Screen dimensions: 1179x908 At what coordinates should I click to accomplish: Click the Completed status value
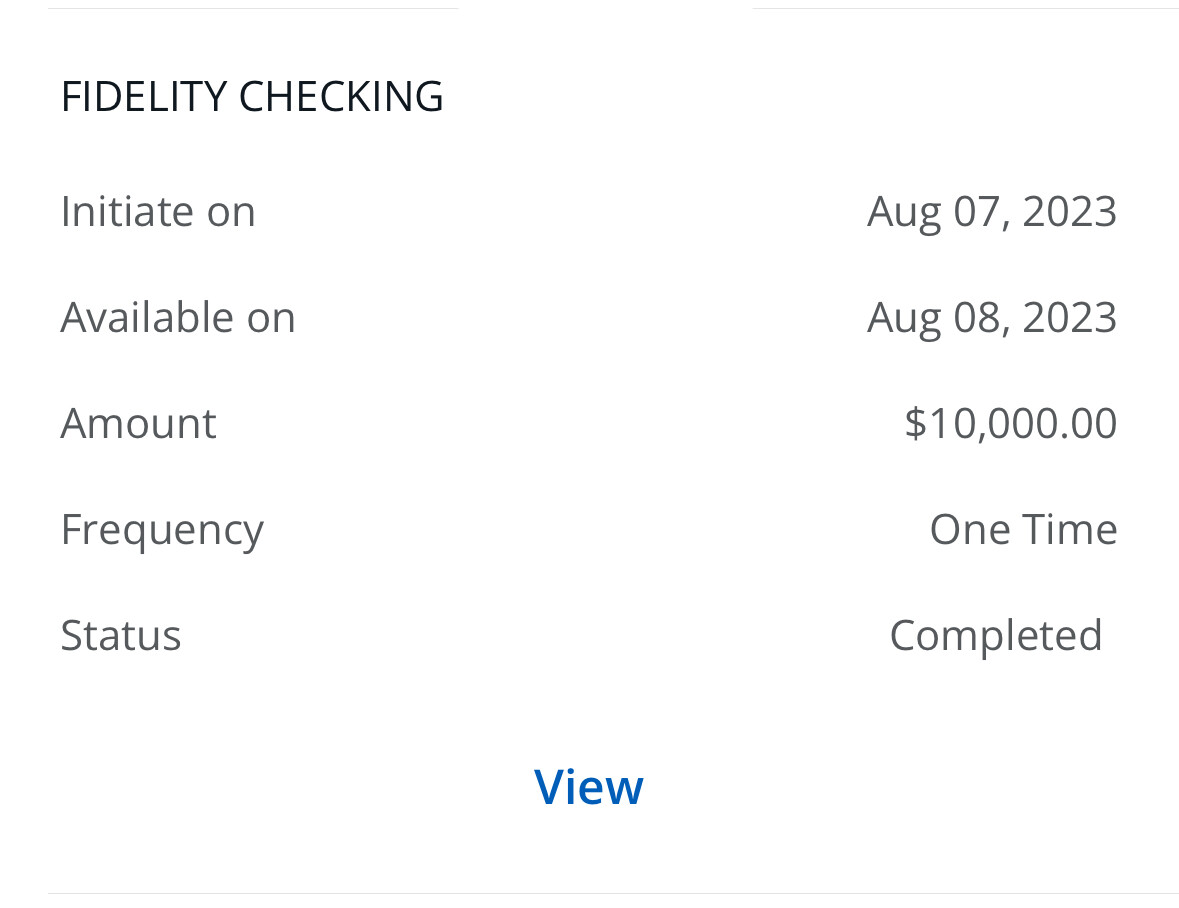click(996, 634)
